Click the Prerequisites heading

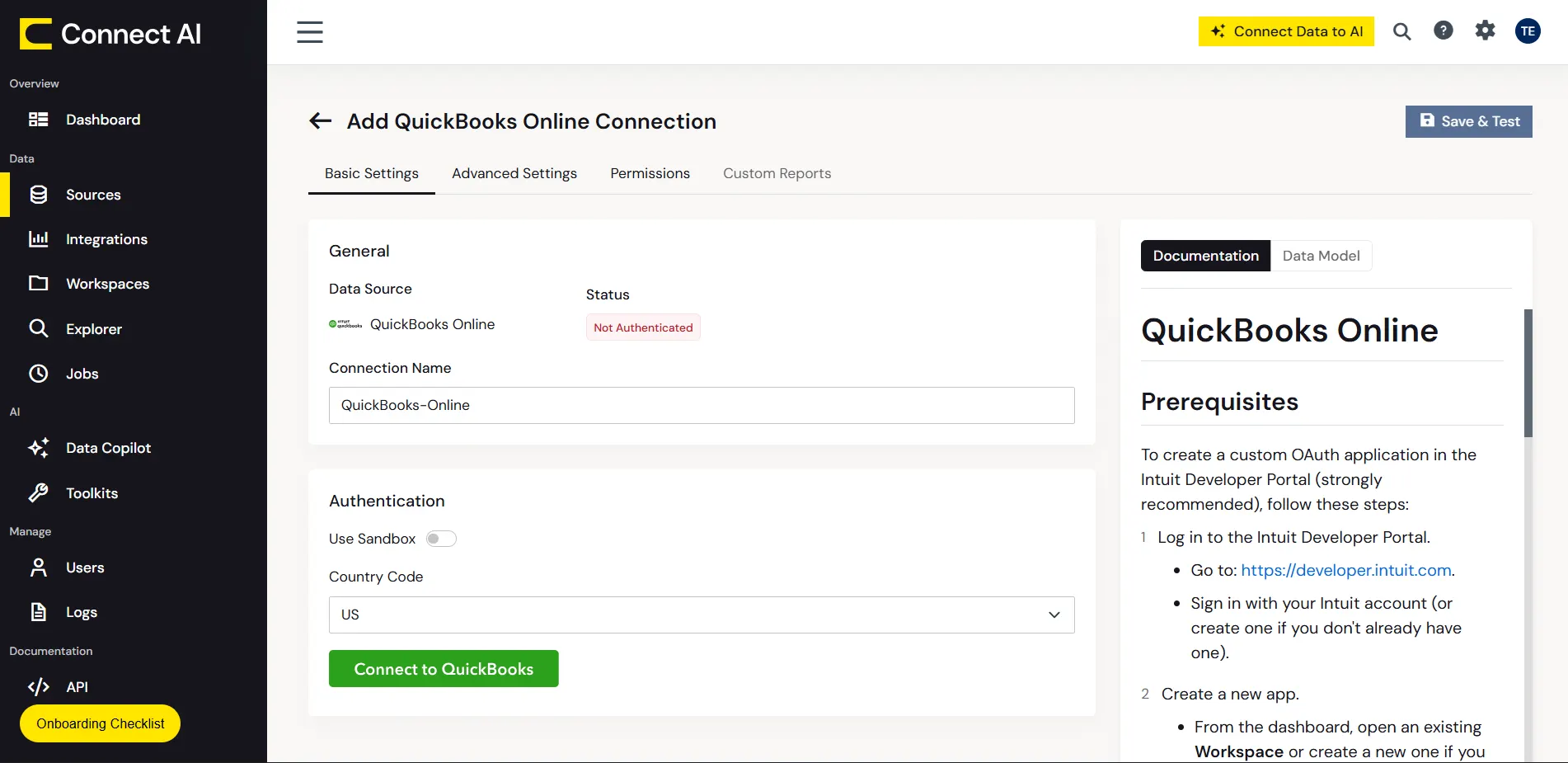(1219, 402)
